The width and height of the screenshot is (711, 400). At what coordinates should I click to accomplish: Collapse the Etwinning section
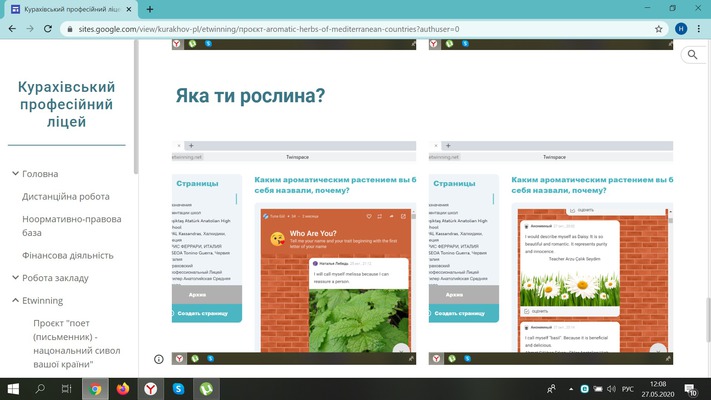[16, 300]
